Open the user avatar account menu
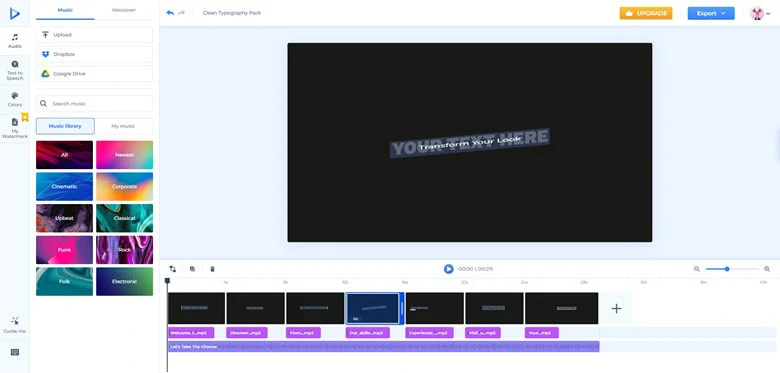 [x=760, y=13]
